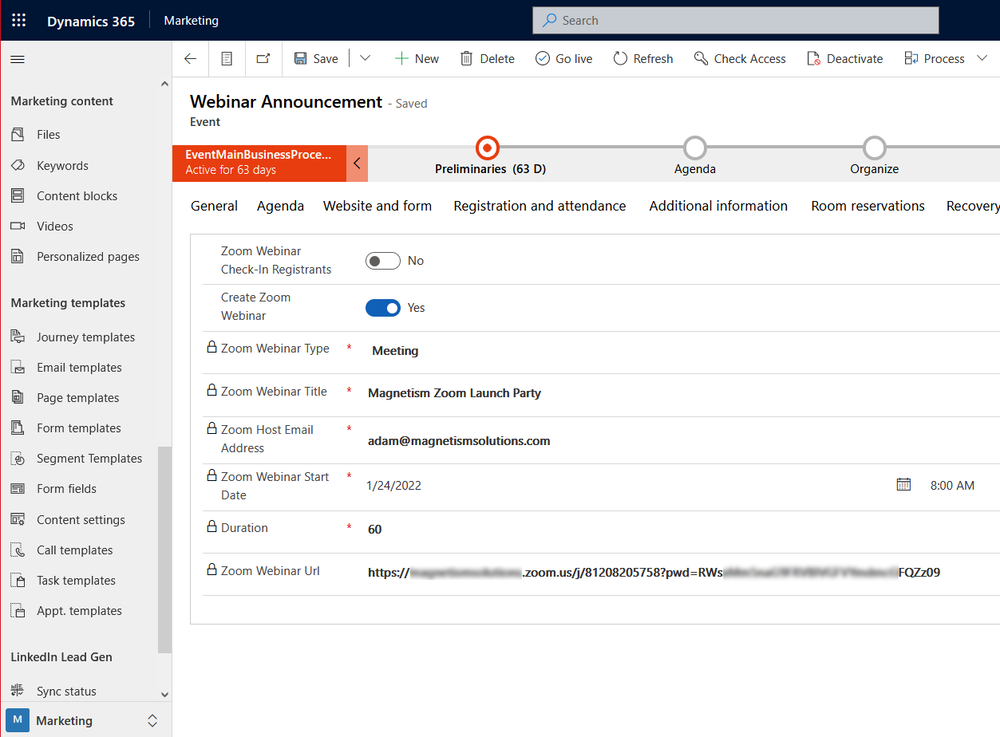Image resolution: width=1000 pixels, height=737 pixels.
Task: Toggle Zoom Webinar Check-In Registrants switch
Action: pos(383,261)
